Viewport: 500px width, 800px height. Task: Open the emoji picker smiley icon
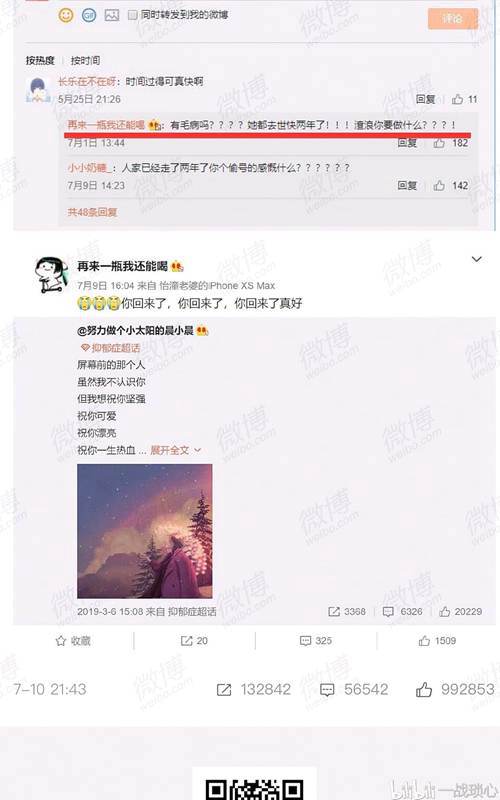click(66, 15)
